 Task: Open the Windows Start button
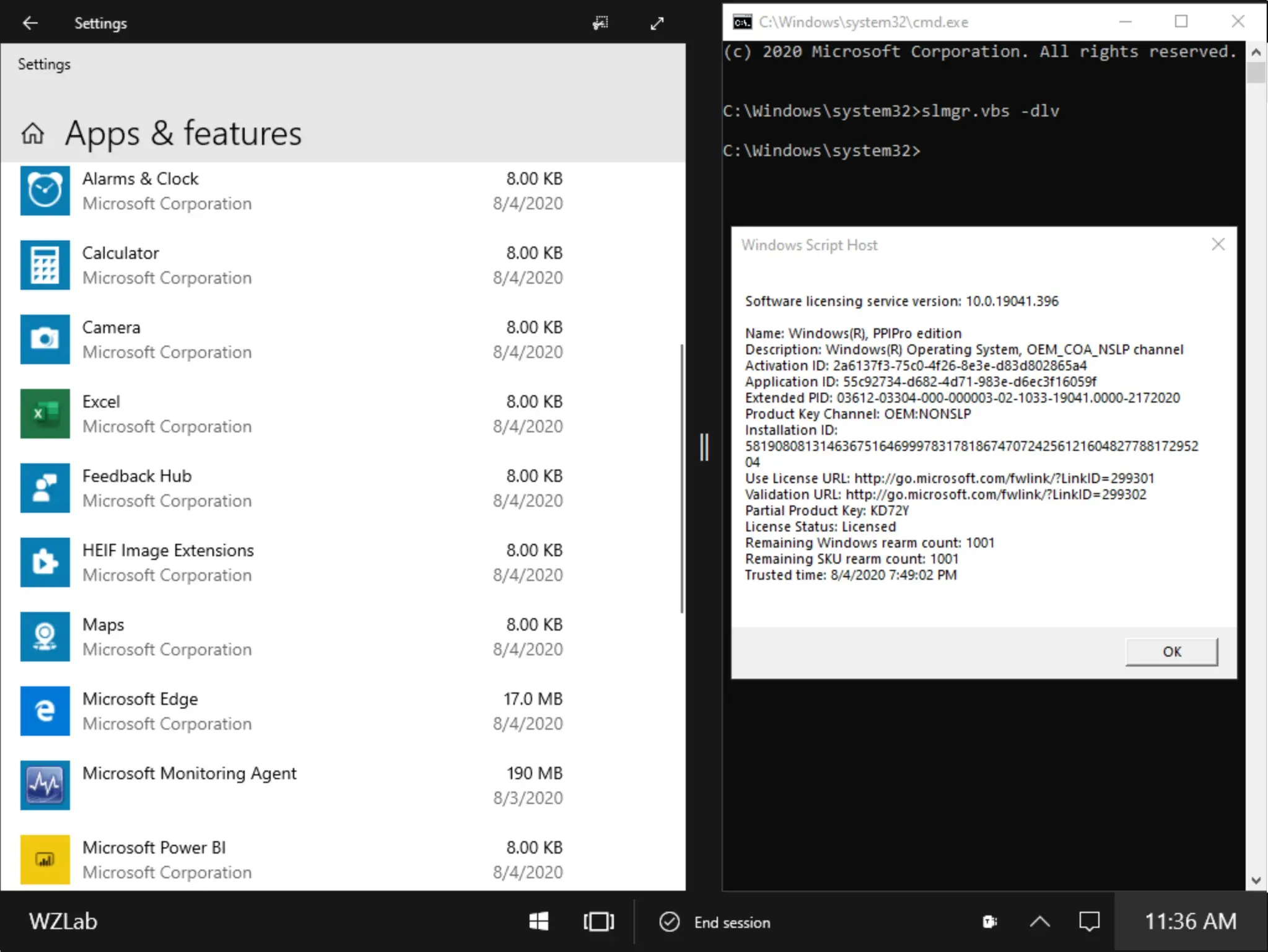point(539,922)
